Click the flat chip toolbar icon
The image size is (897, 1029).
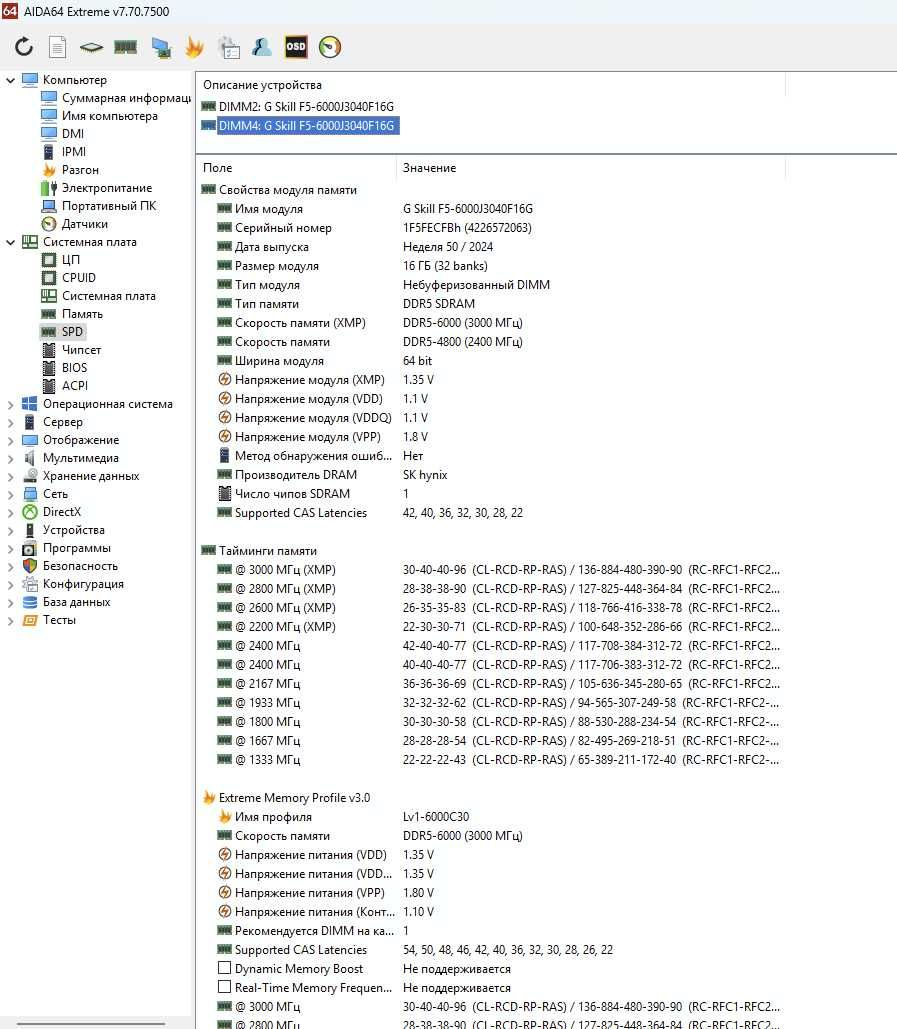coord(91,47)
